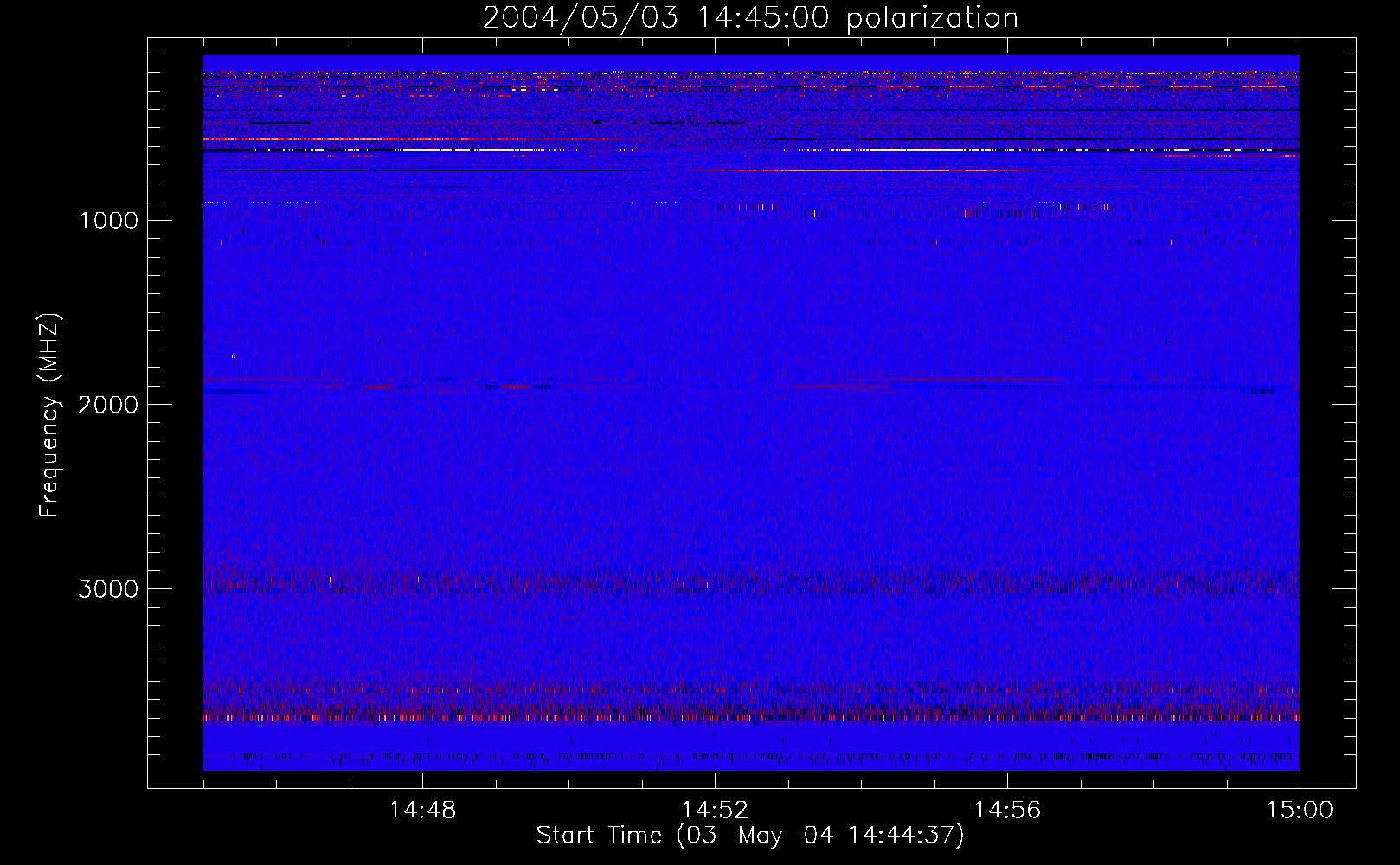Viewport: 1400px width, 865px height.
Task: Click the 3000 frequency tick label
Action: (108, 589)
